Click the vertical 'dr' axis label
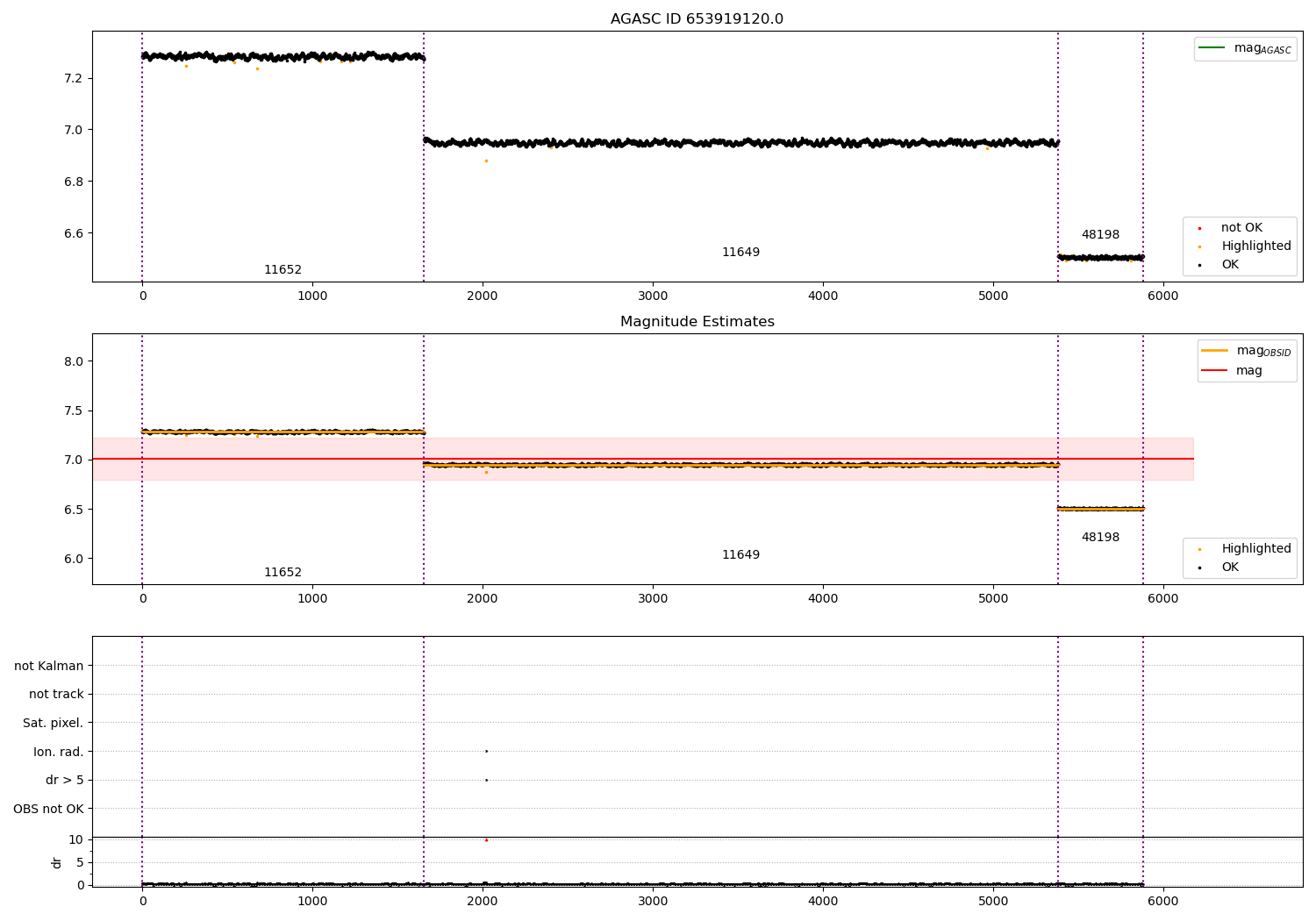The height and width of the screenshot is (921, 1316). tap(57, 862)
